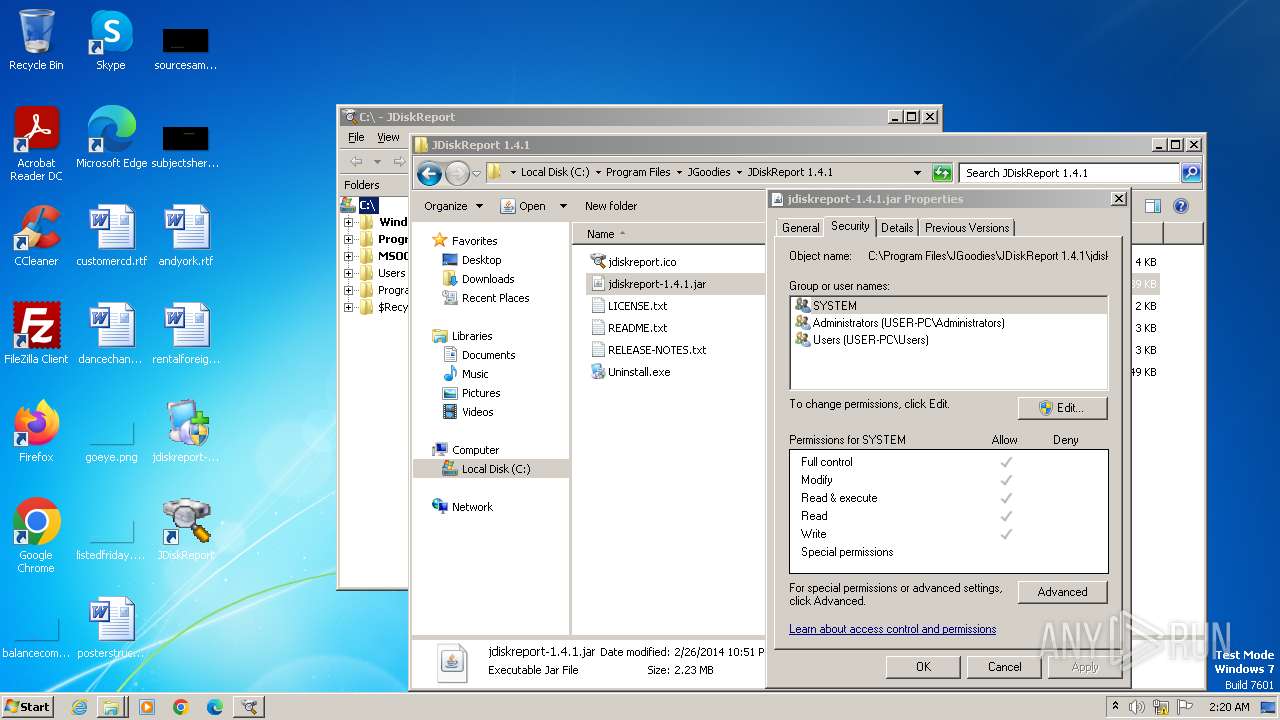Open the Organize dropdown menu
The image size is (1280, 720).
coord(453,206)
